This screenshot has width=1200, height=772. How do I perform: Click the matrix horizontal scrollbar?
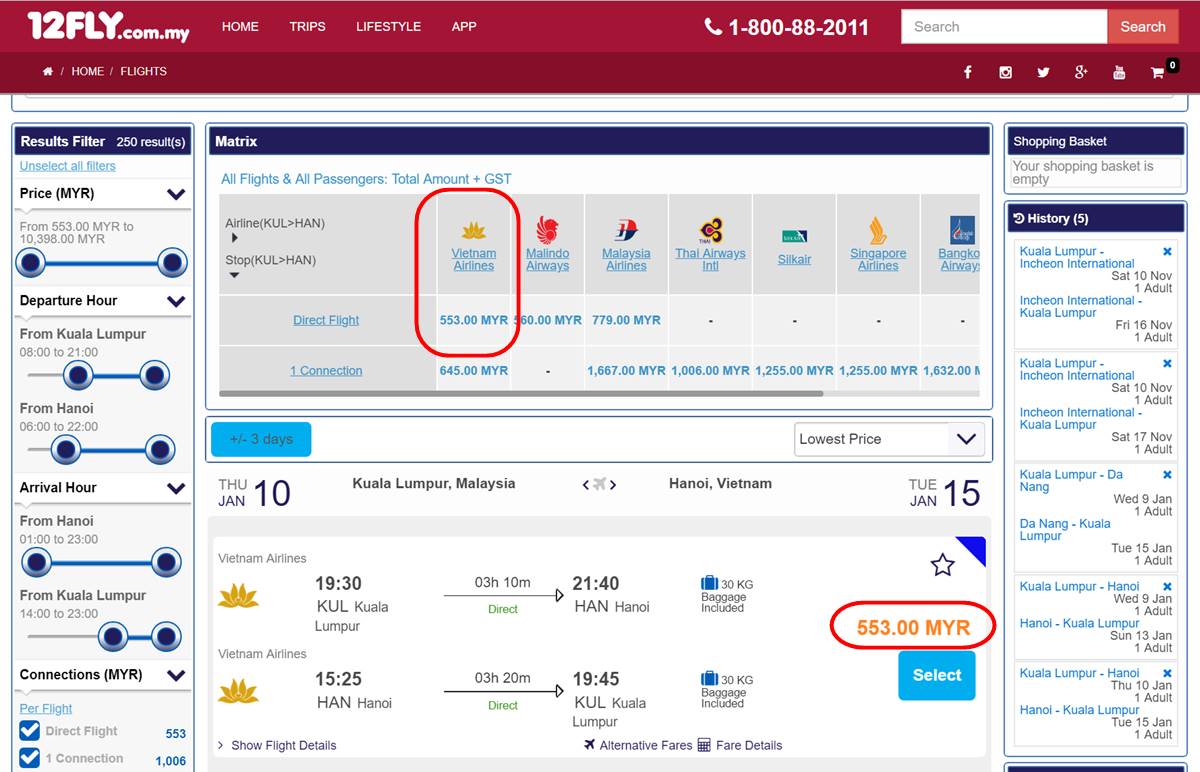tap(521, 394)
